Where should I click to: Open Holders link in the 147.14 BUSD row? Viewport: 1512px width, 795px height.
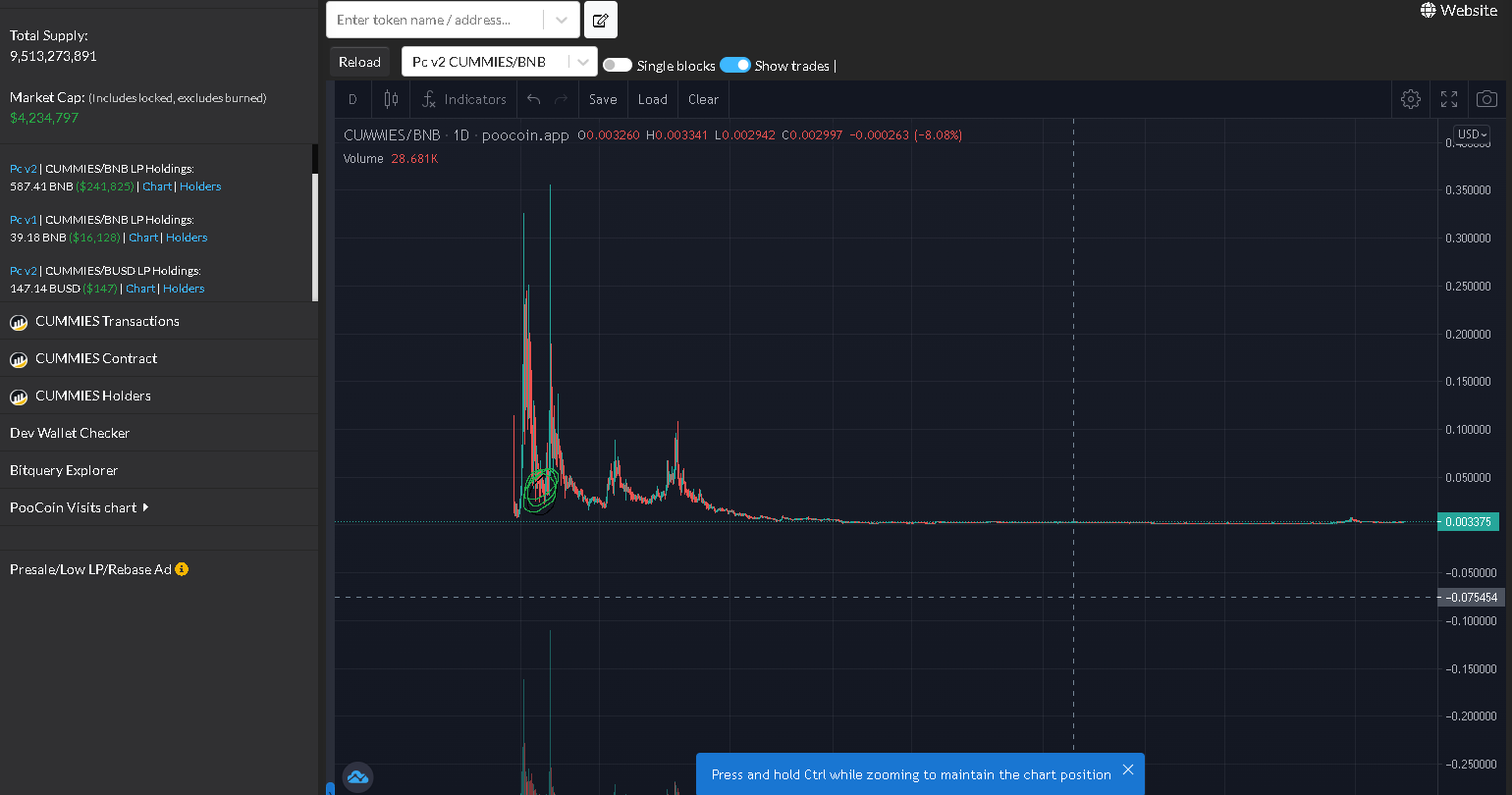[x=184, y=289]
